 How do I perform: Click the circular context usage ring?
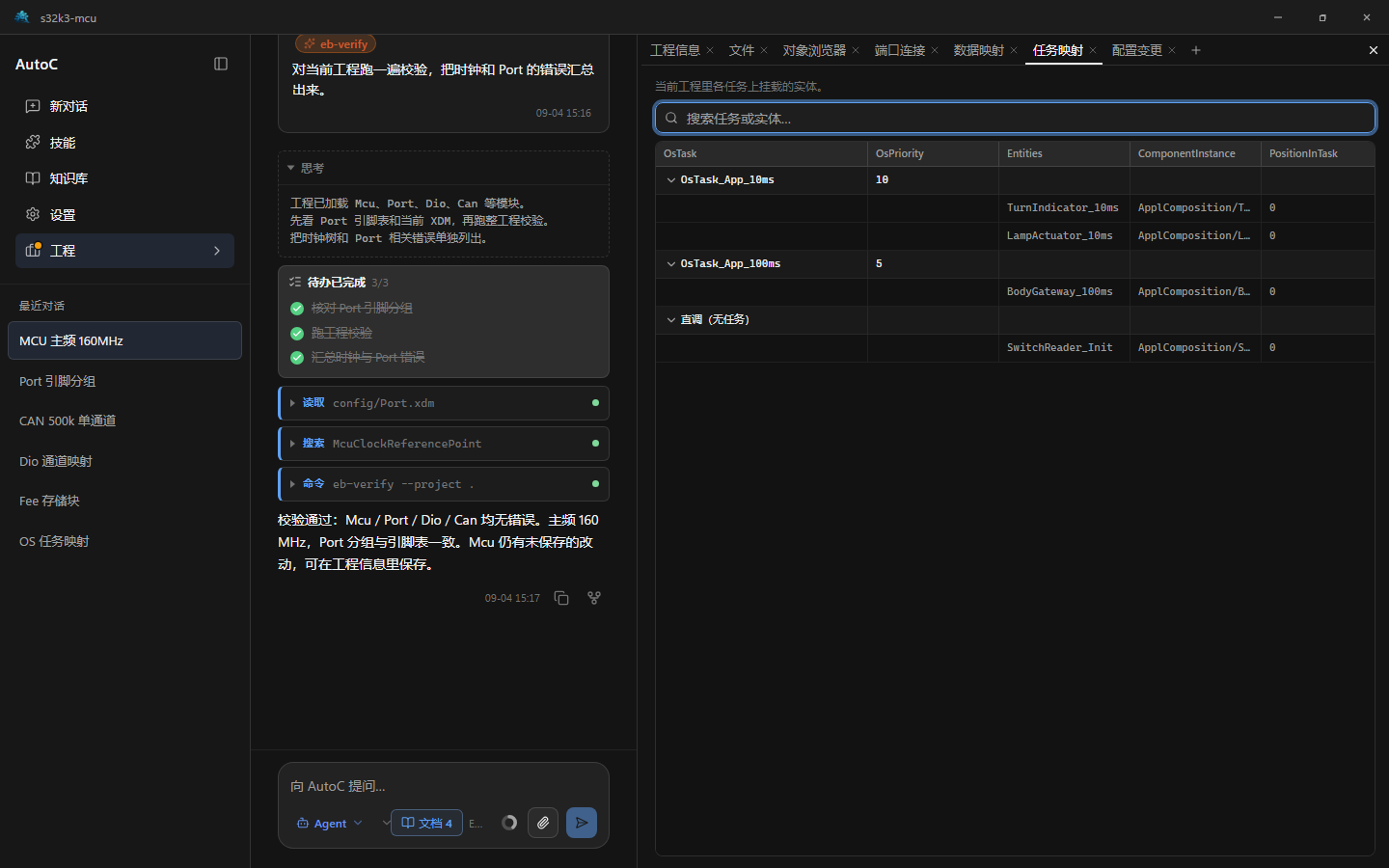(x=509, y=823)
